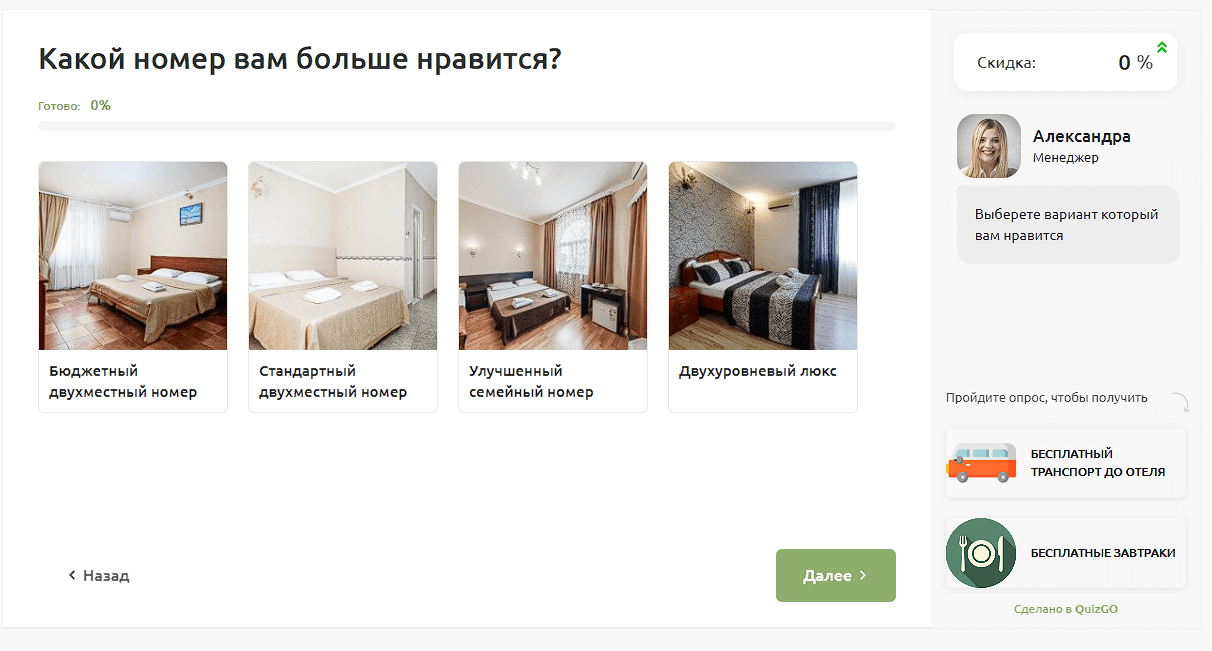Screen dimensions: 1212x651
Task: Click the plate and cutlery breakfast icon
Action: tap(981, 553)
